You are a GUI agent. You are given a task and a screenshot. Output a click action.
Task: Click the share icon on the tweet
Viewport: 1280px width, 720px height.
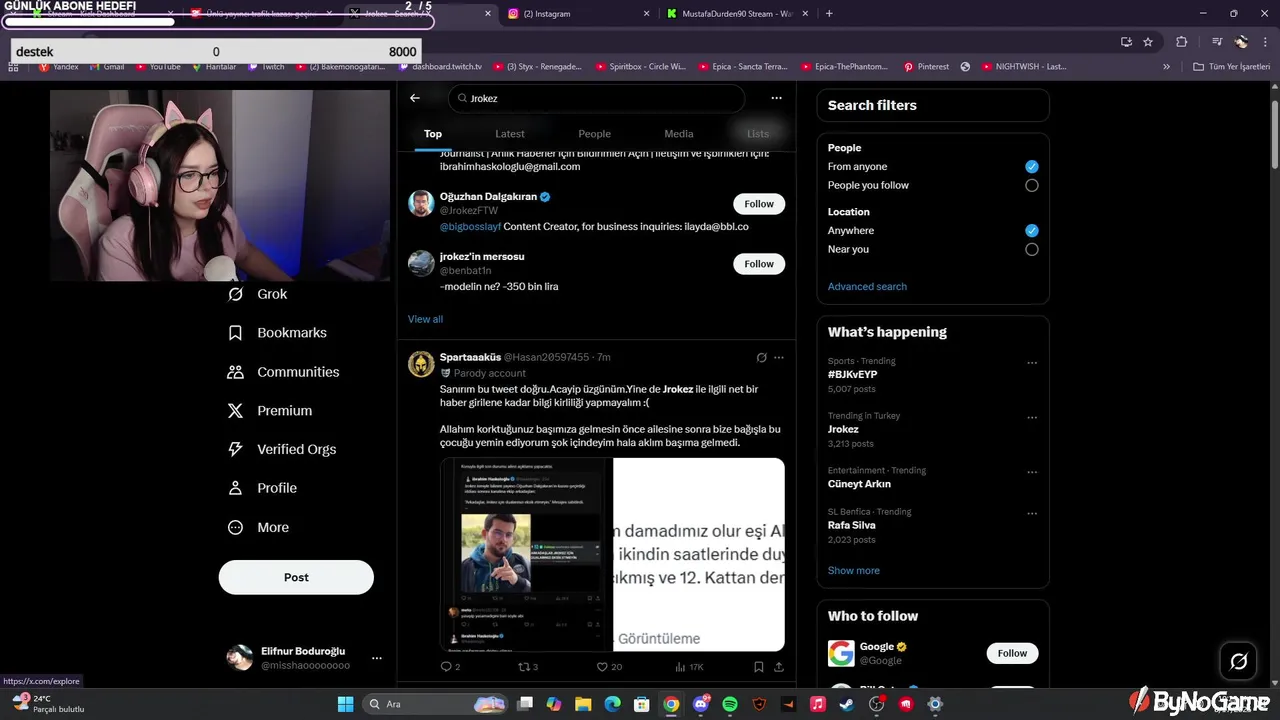tap(779, 667)
